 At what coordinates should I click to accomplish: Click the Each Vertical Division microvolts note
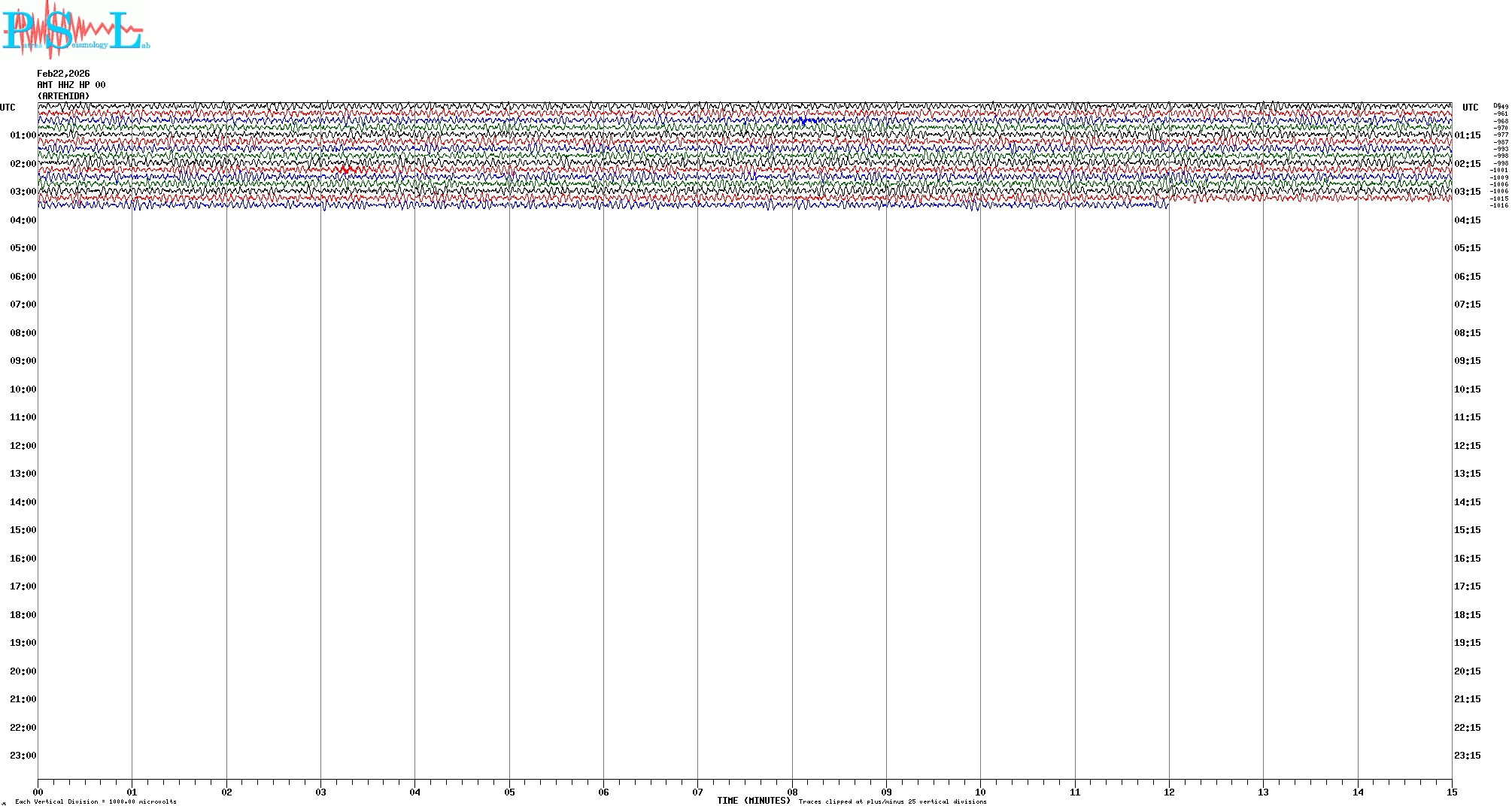coord(96,801)
